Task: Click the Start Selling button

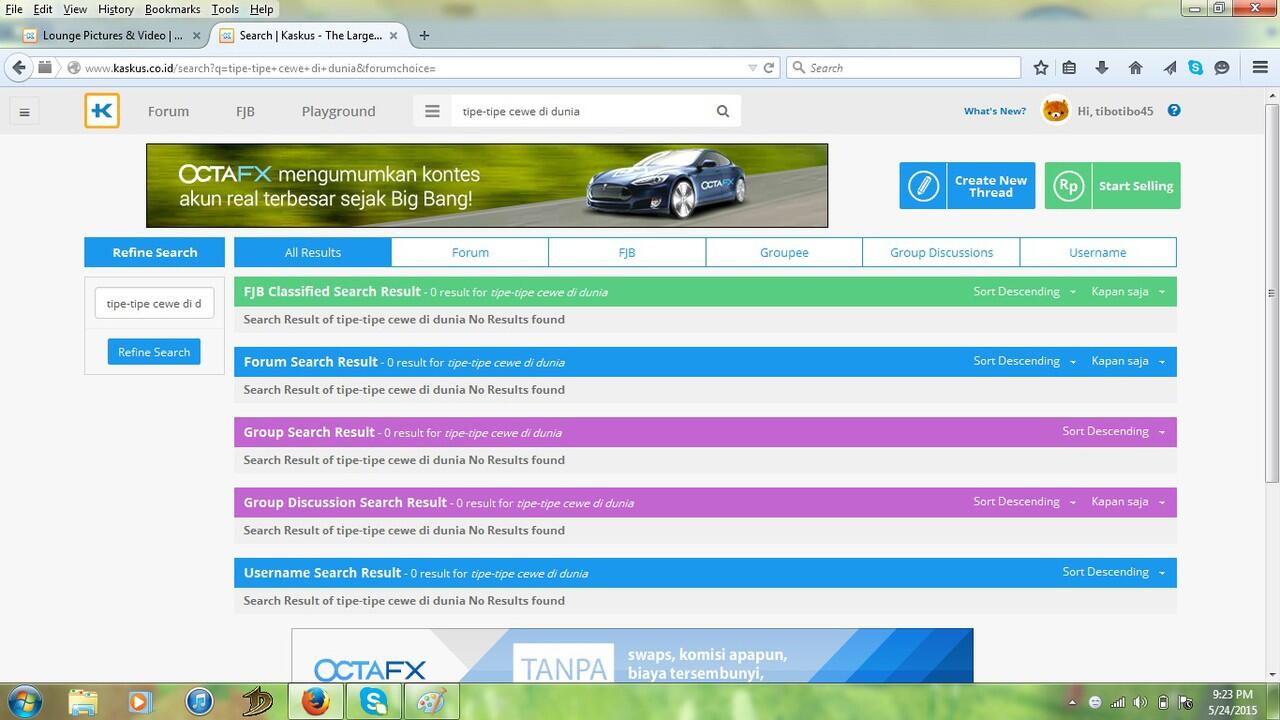Action: 1112,186
